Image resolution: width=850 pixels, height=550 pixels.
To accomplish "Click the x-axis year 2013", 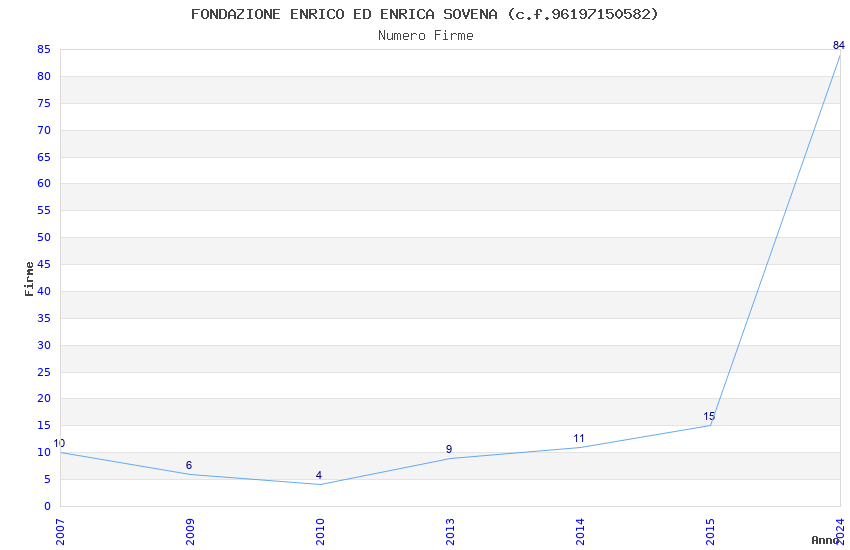I will pyautogui.click(x=450, y=532).
